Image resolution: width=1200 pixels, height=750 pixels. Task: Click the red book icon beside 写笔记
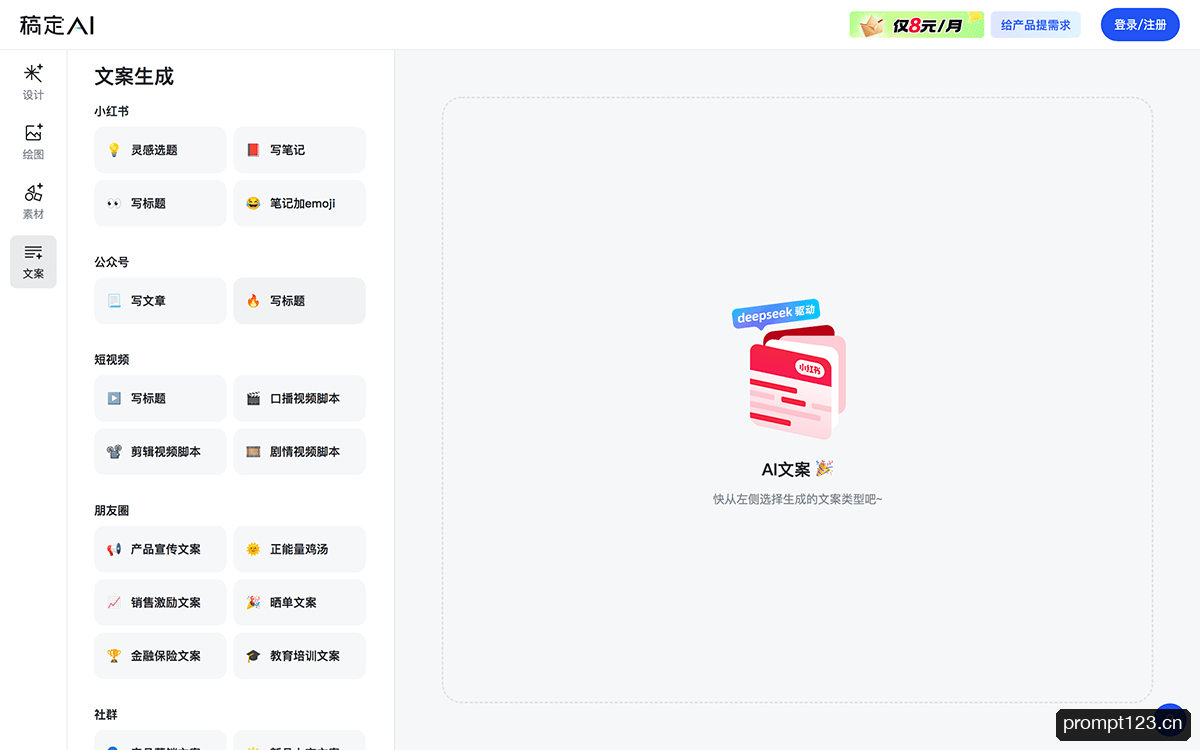[x=253, y=150]
